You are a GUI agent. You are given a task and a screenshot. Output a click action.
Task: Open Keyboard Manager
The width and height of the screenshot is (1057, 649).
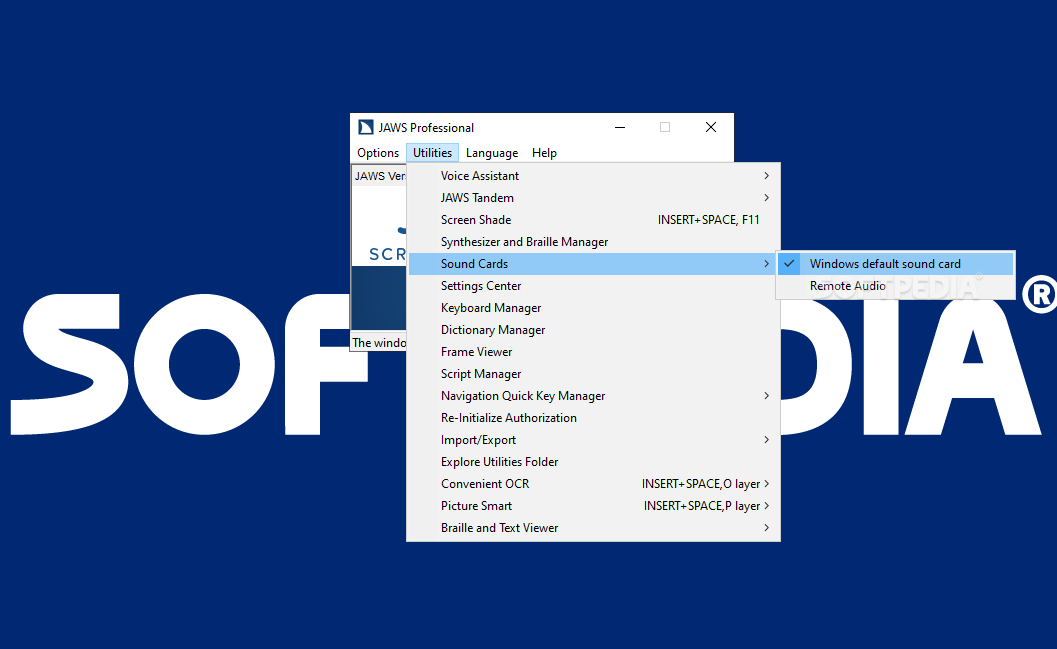(594, 308)
